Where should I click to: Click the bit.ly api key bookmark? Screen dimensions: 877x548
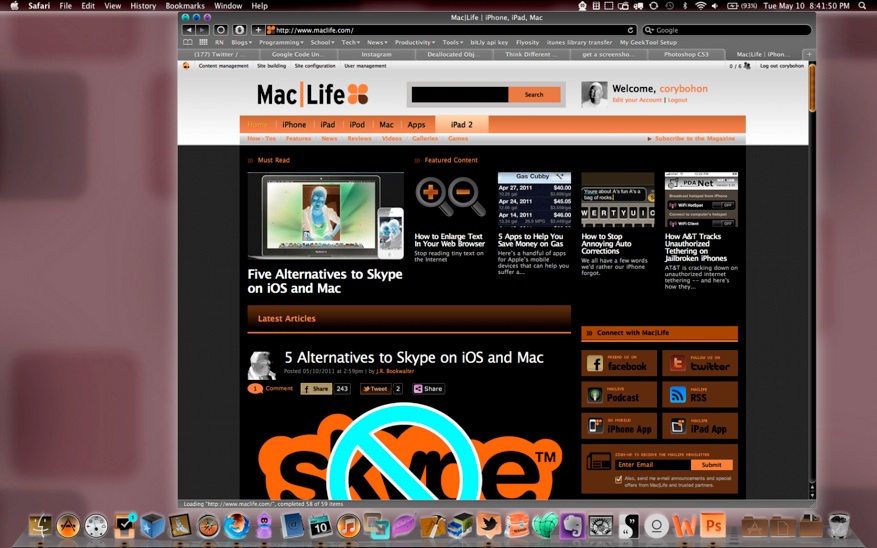pos(489,42)
